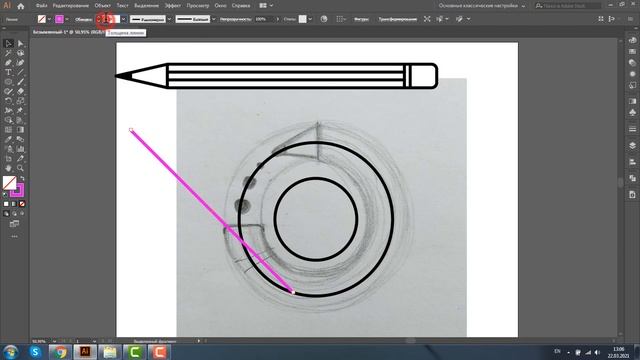Open the Редактирование menu
Screen dimensions: 640x360
pyautogui.click(x=71, y=6)
